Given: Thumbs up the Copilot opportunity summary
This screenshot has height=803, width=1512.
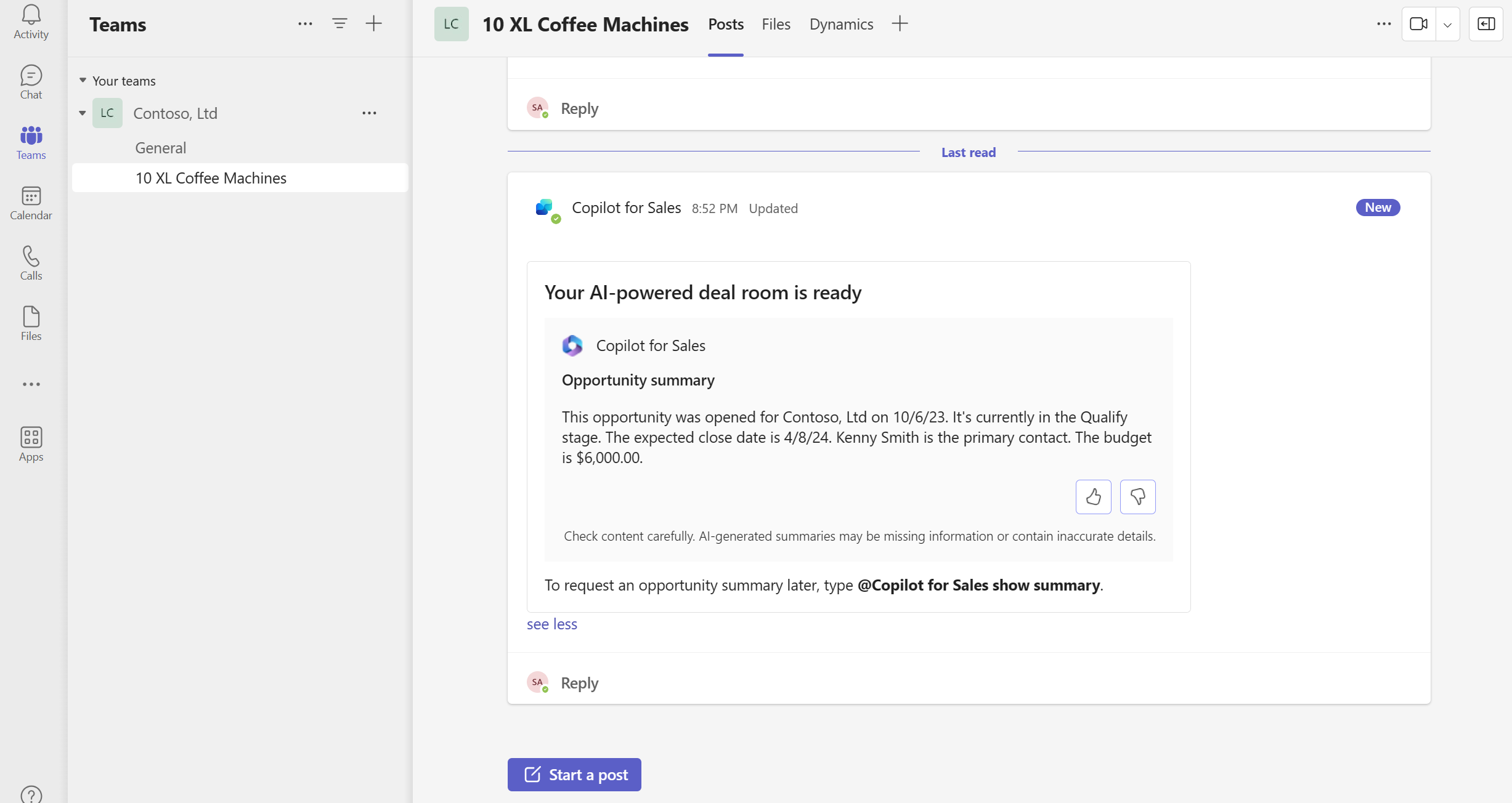Looking at the screenshot, I should click(1093, 496).
